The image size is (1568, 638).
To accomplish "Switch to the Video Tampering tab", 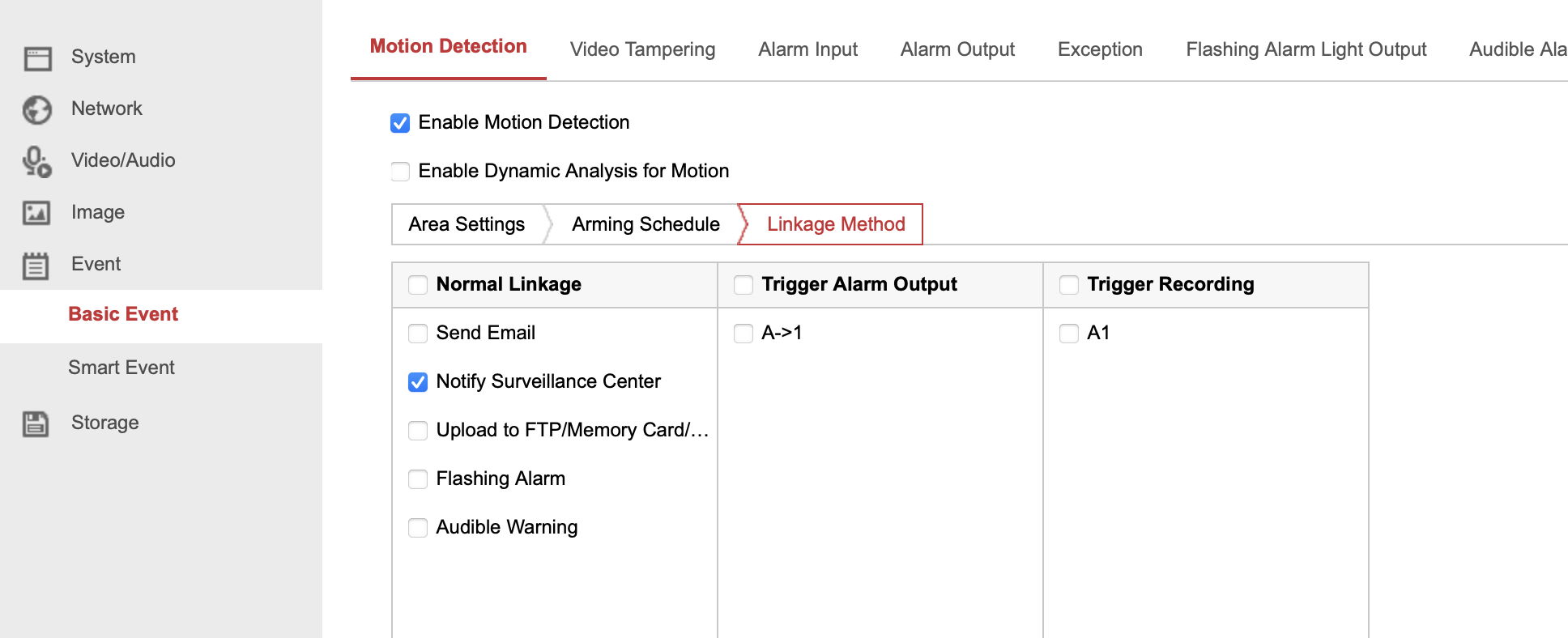I will 642,49.
